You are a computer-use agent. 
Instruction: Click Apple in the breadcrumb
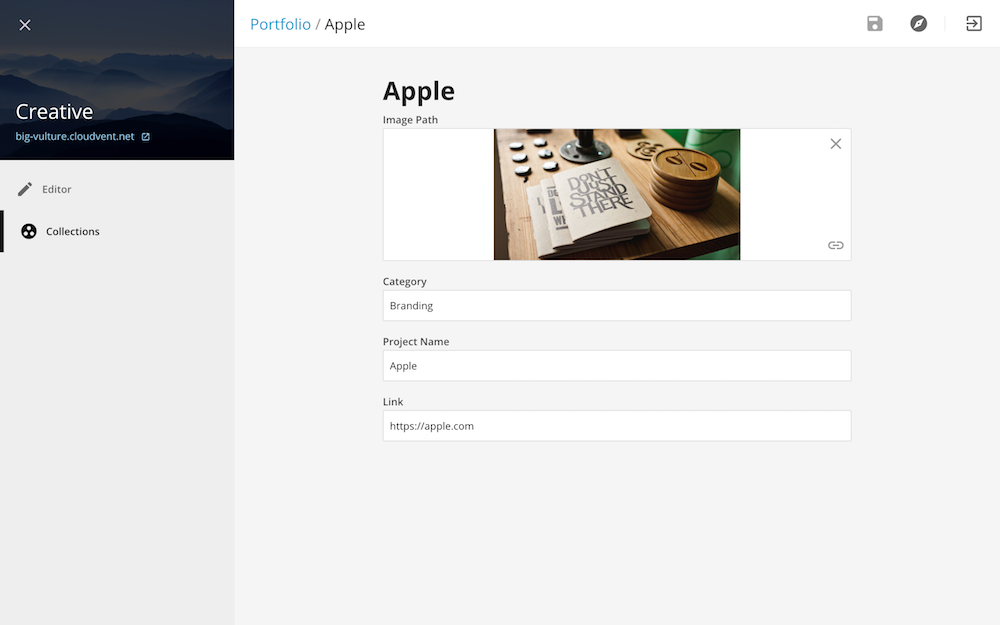click(x=345, y=24)
